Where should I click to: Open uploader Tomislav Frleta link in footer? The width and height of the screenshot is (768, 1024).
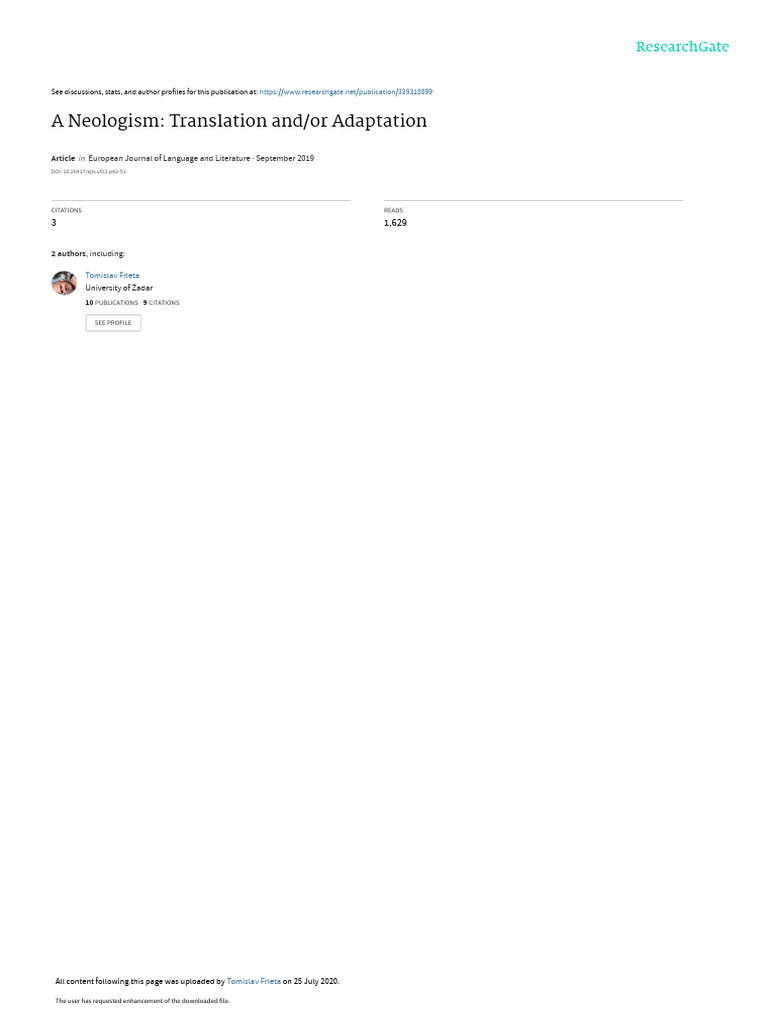click(x=253, y=981)
